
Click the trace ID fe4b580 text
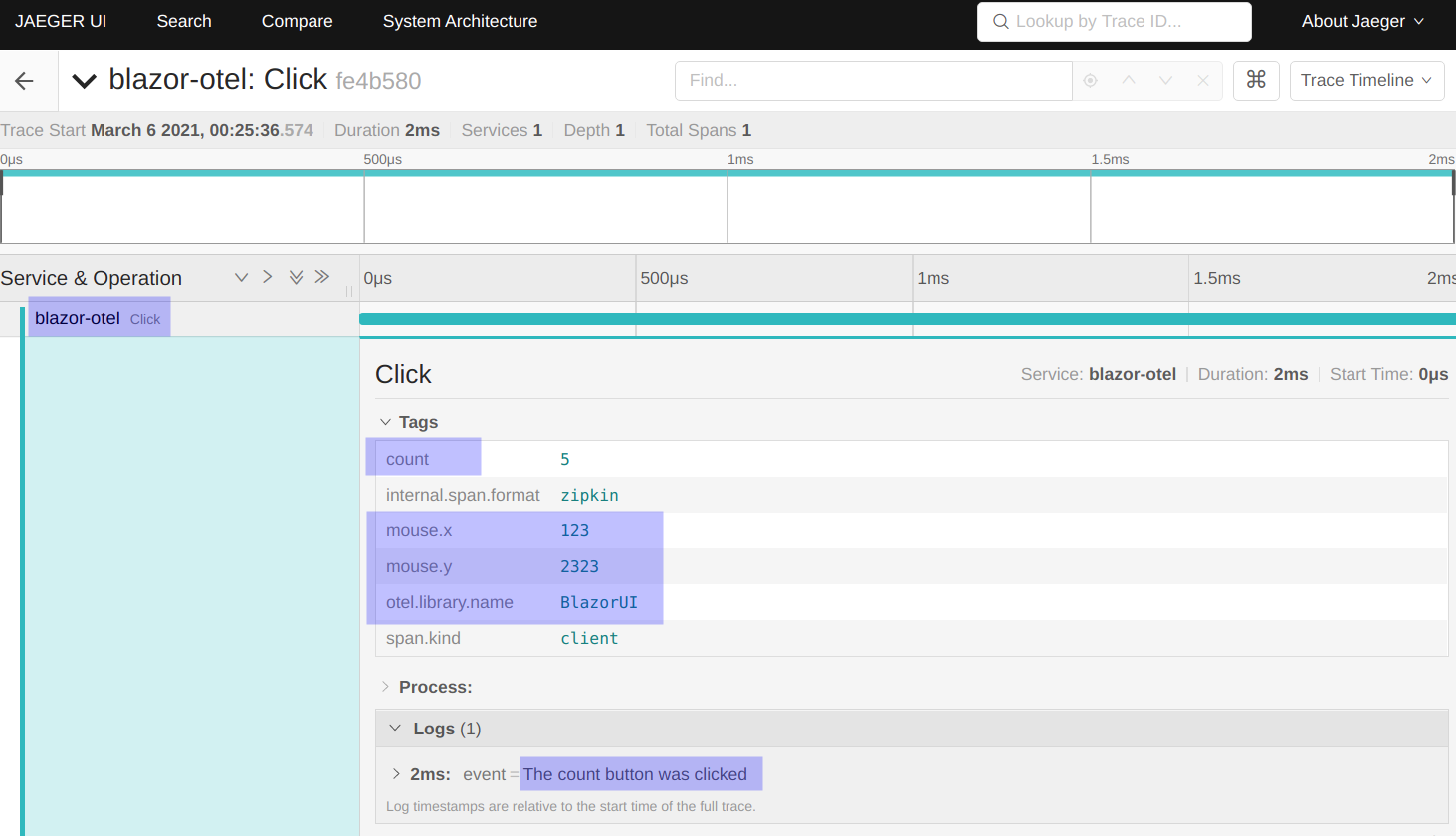click(378, 81)
